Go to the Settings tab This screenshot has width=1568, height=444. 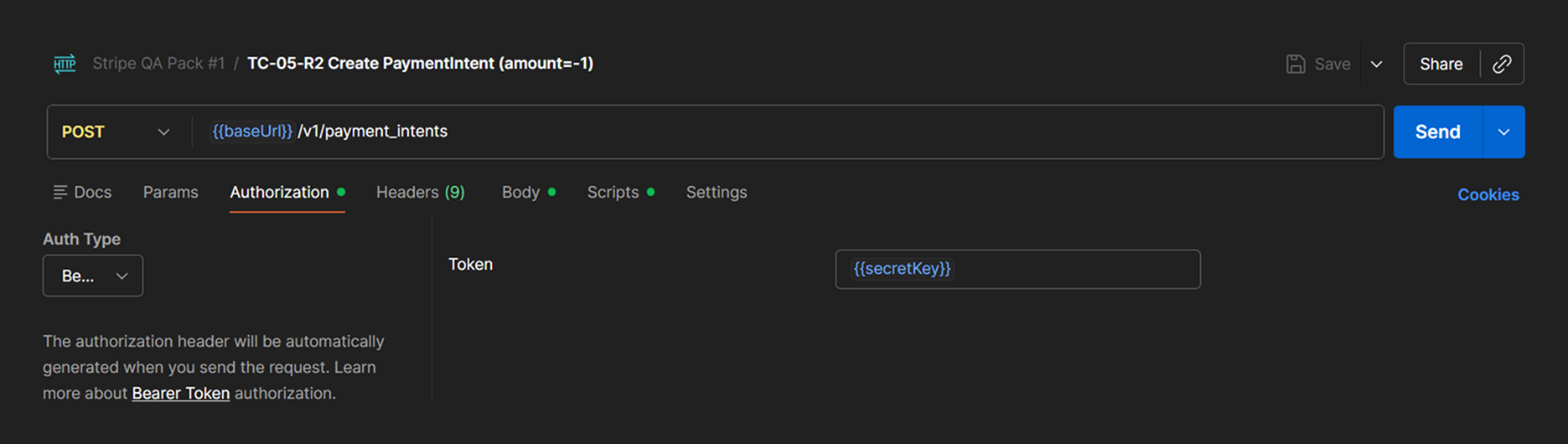[x=716, y=192]
